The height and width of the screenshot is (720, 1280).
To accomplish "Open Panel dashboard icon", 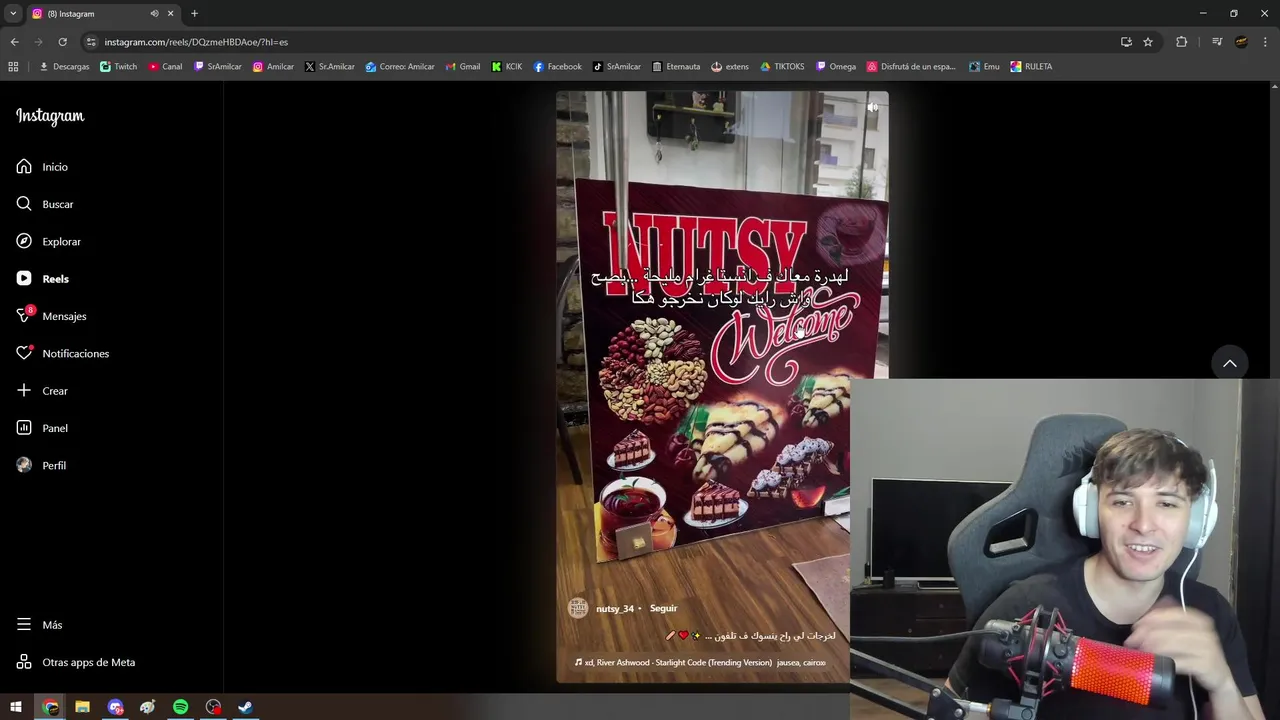I will point(24,428).
